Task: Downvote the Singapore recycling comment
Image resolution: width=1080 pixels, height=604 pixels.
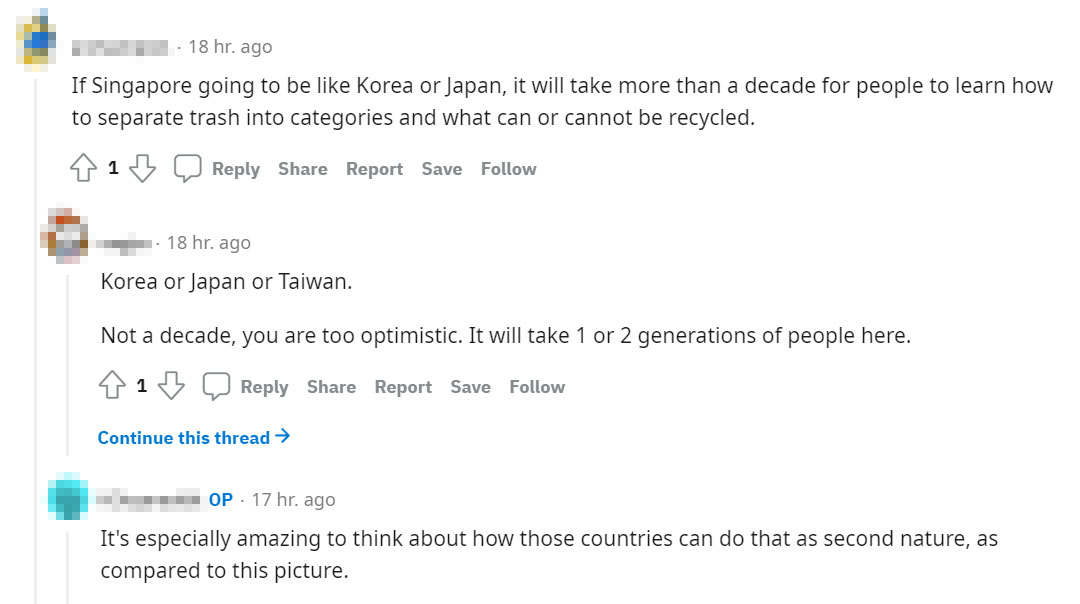Action: pos(143,169)
